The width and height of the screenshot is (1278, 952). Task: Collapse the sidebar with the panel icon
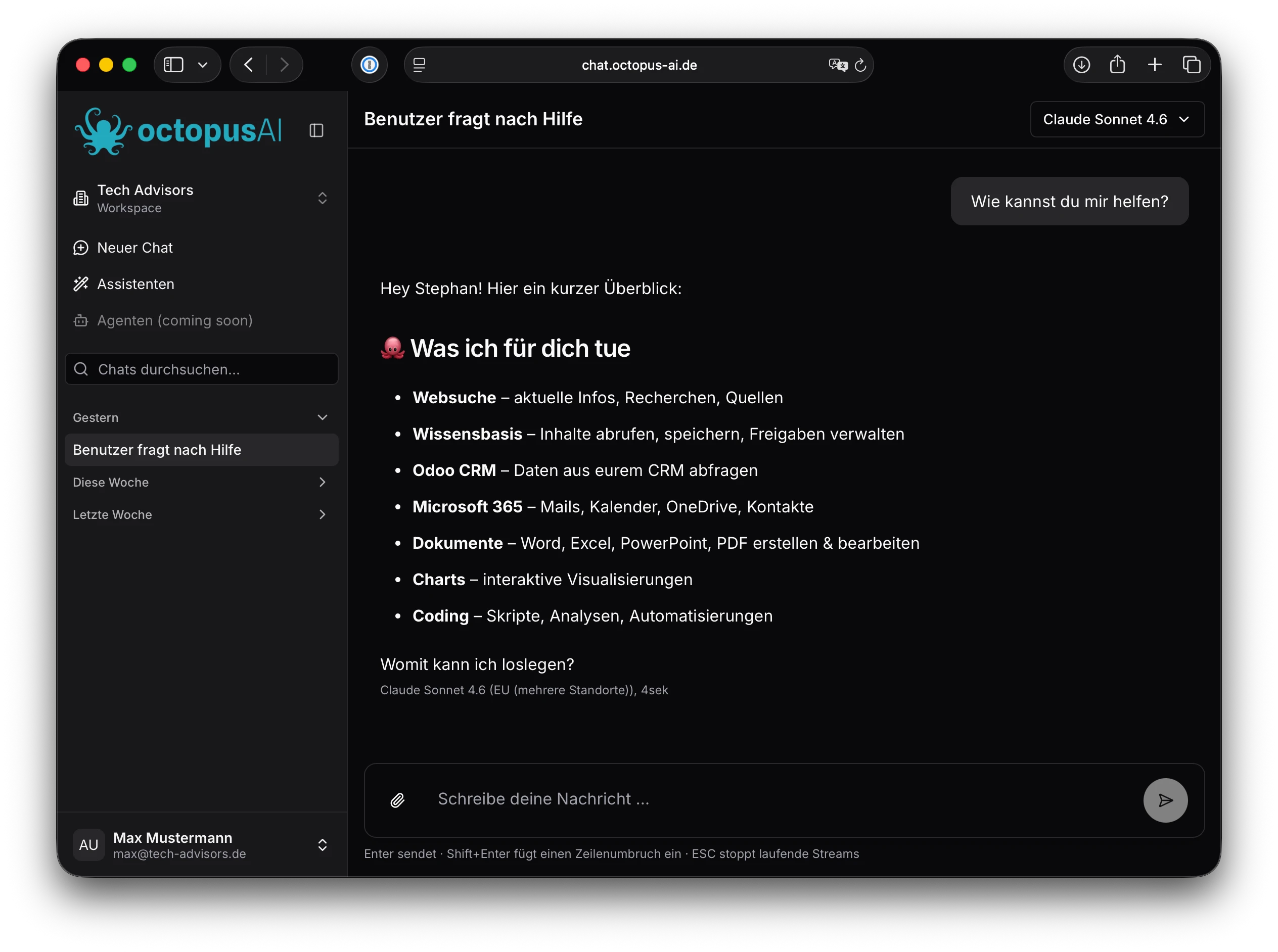316,130
